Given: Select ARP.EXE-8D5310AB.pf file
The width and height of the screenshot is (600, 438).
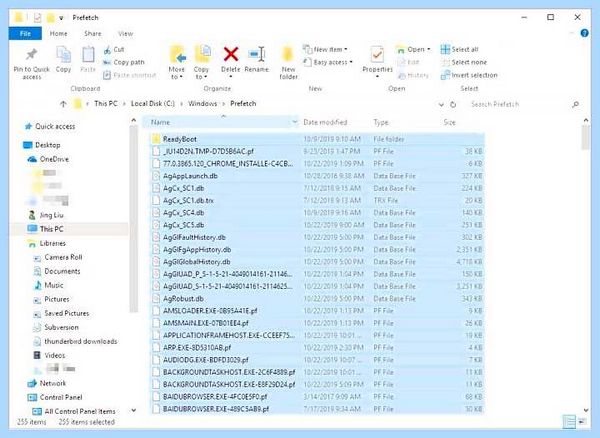Looking at the screenshot, I should pos(317,347).
